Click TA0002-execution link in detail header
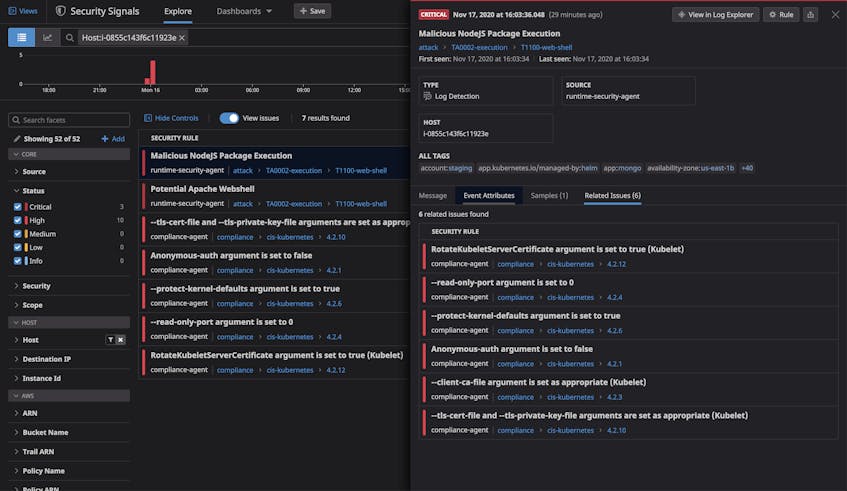The height and width of the screenshot is (491, 847). click(x=479, y=48)
